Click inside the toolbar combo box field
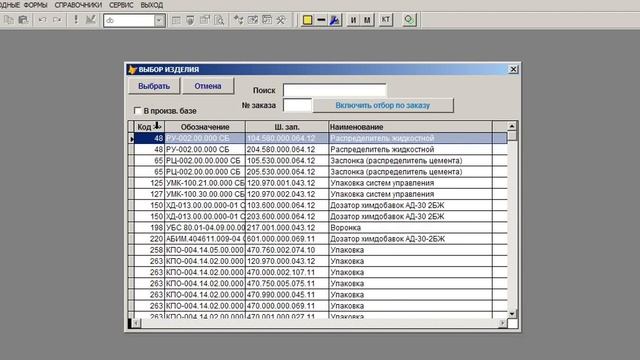Image resolution: width=640 pixels, height=360 pixels. click(129, 20)
